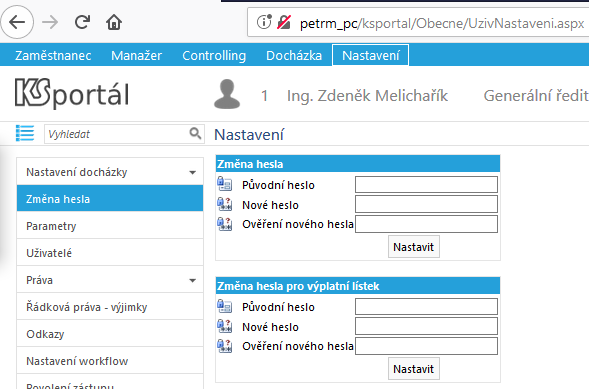This screenshot has width=589, height=389.
Task: Open Řádková práva - výjimky sidebar item
Action: (110, 307)
